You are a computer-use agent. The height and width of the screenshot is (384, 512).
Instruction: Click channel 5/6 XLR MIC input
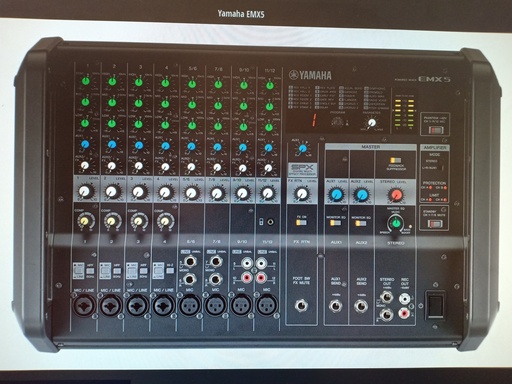point(190,305)
